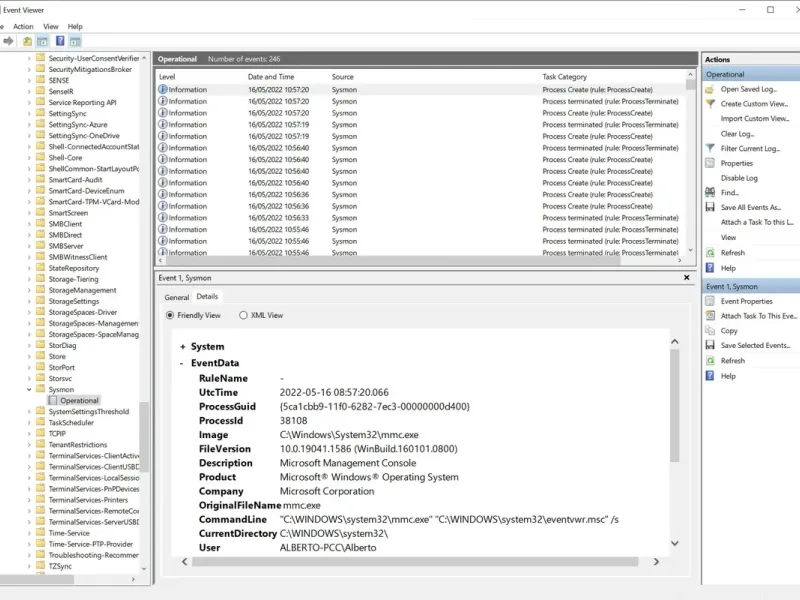Screen dimensions: 800x600
Task: Close the Event 1 Sysmon preview pane
Action: click(x=687, y=278)
